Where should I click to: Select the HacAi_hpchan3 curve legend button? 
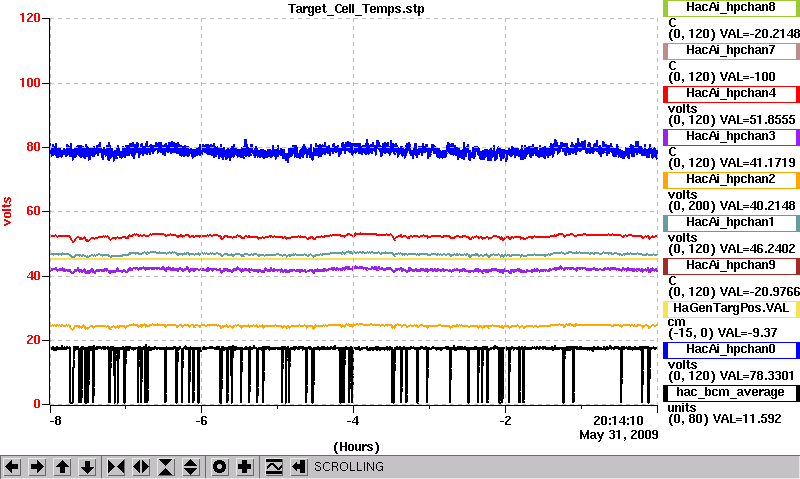pos(731,137)
